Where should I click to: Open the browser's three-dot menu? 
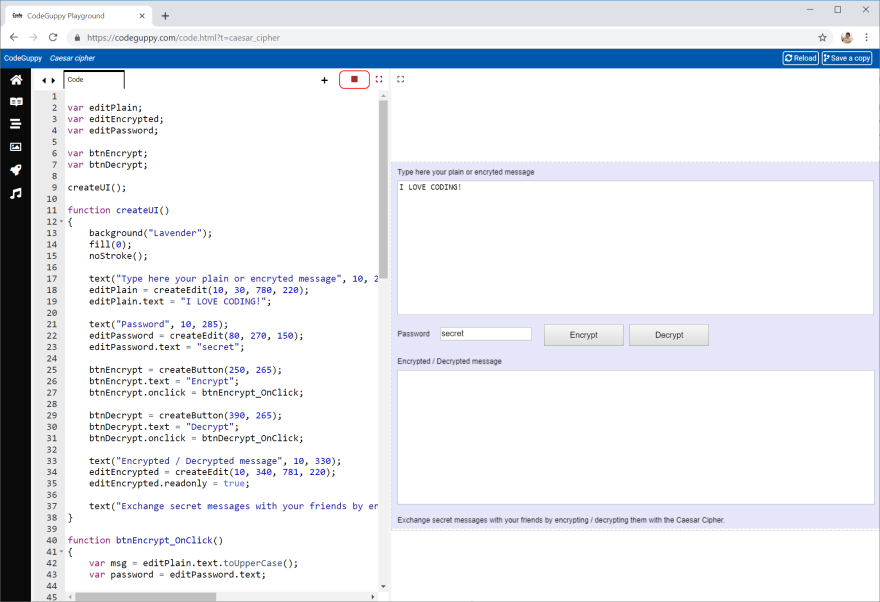(x=867, y=36)
